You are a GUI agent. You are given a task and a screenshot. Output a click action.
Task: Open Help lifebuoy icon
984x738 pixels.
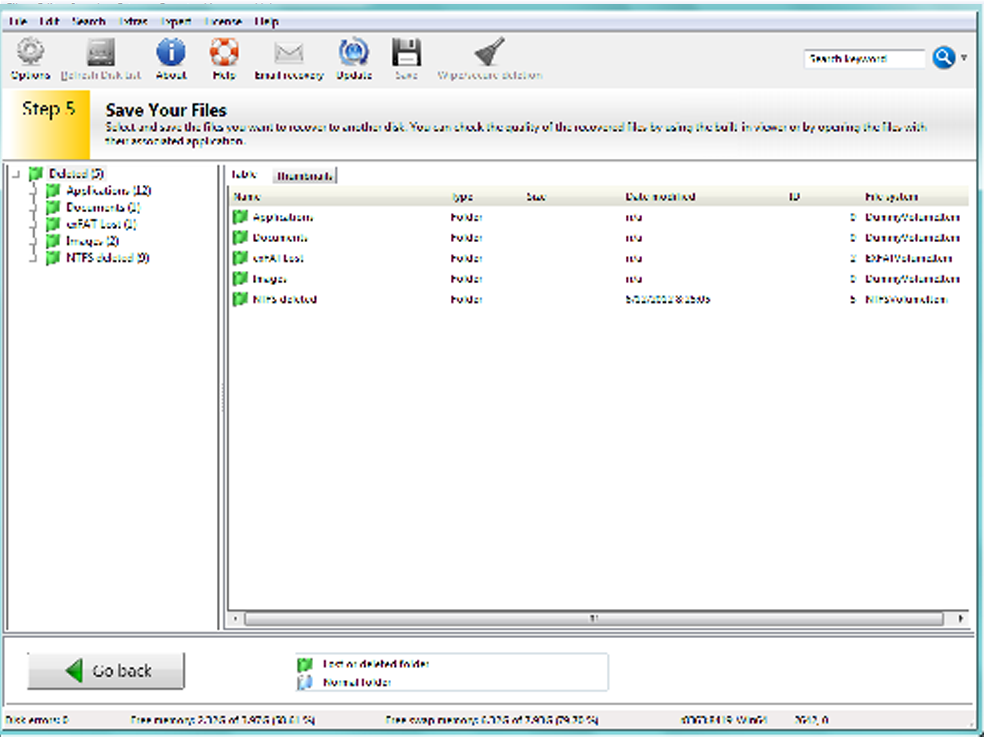224,53
